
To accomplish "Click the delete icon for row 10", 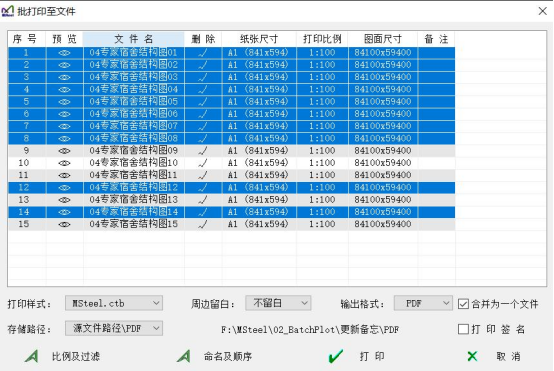I will (x=203, y=163).
